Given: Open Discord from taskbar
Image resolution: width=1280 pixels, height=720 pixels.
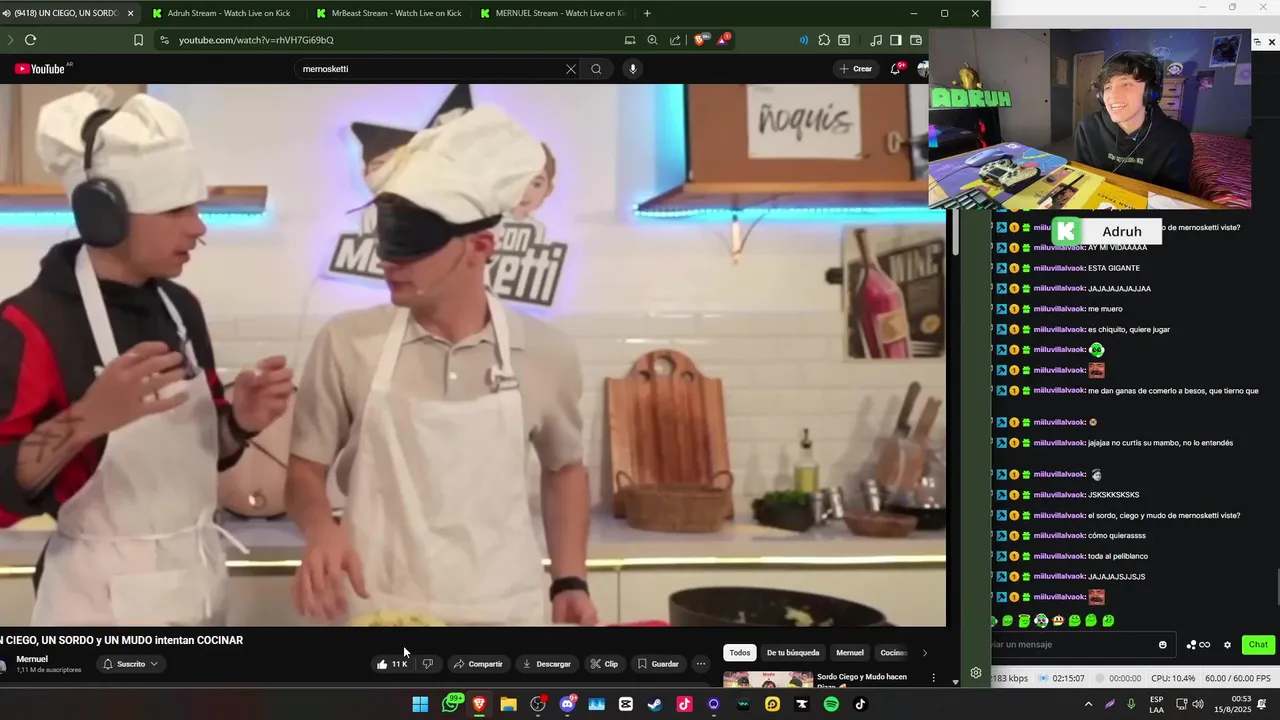Looking at the screenshot, I should tap(567, 704).
